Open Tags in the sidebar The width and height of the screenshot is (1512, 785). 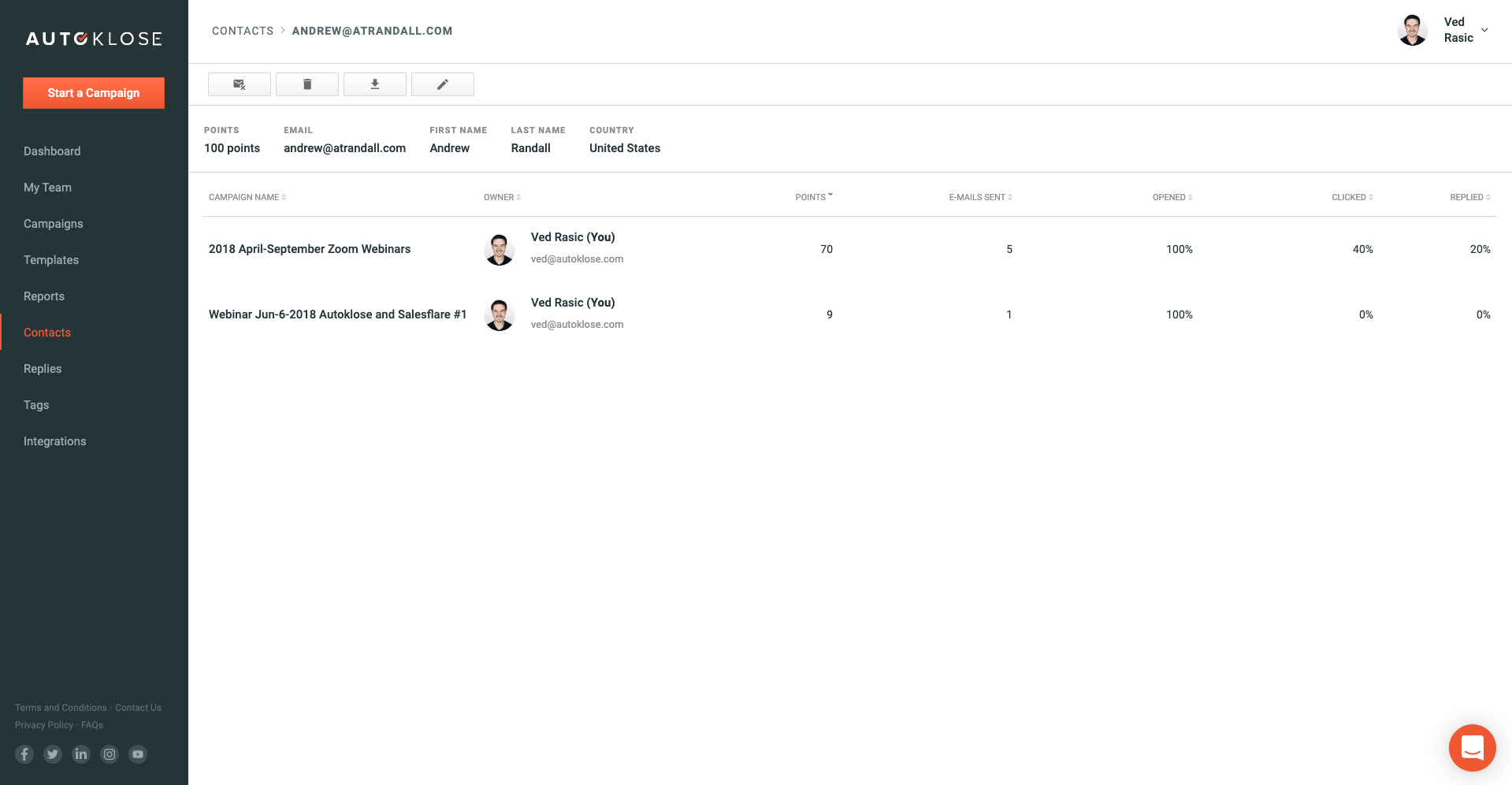tap(36, 405)
